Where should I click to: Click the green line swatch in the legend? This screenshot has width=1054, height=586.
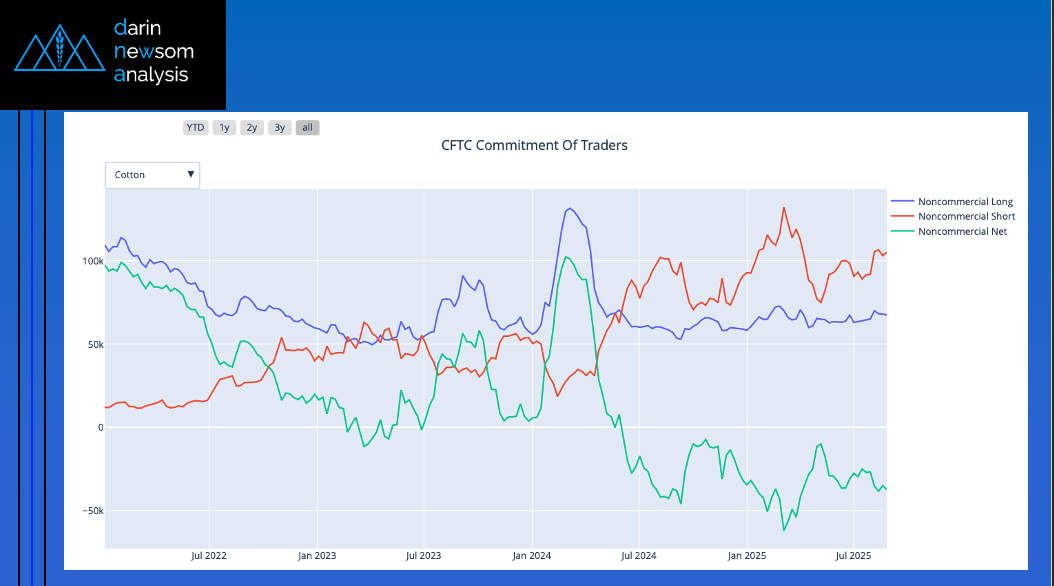click(901, 232)
